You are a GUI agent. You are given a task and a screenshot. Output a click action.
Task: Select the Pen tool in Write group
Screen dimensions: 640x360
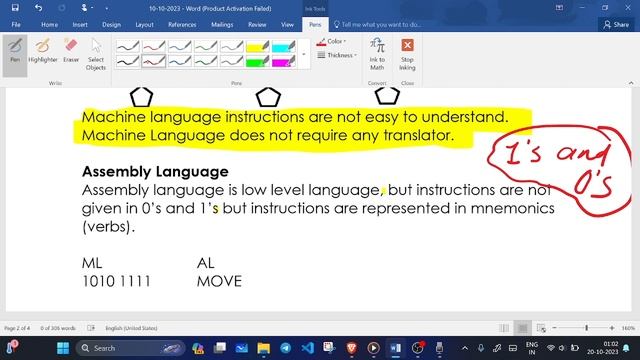pos(15,55)
